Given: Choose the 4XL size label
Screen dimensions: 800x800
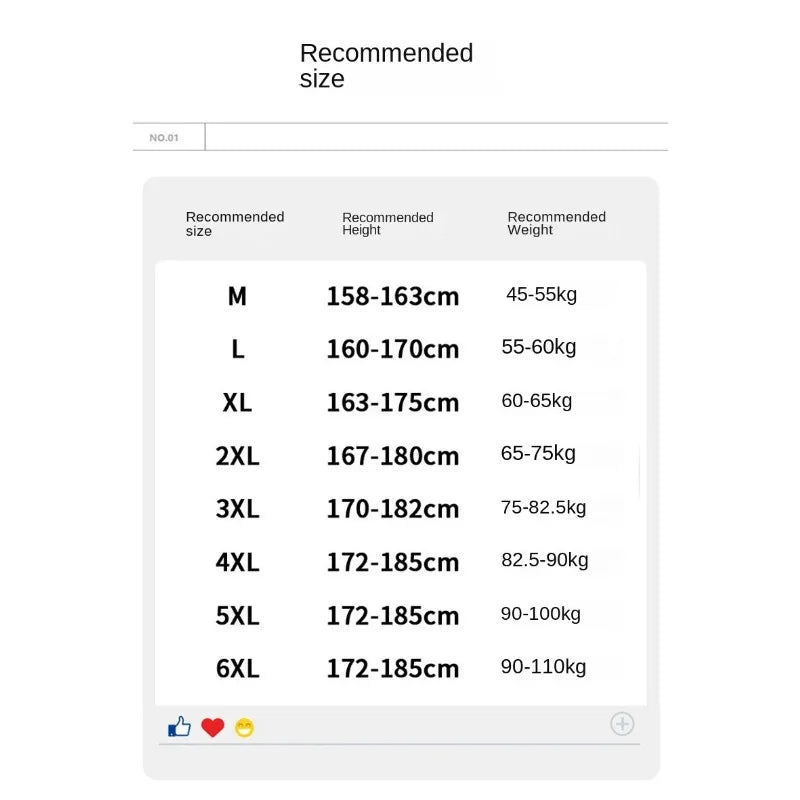Looking at the screenshot, I should (x=237, y=562).
